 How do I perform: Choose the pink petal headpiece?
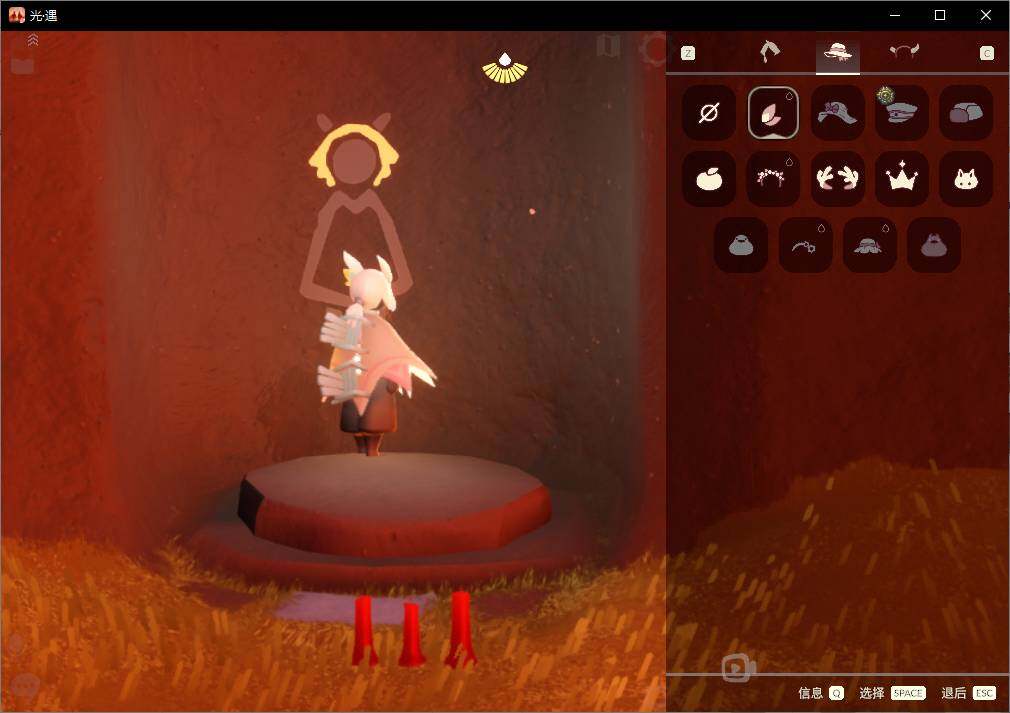coord(773,113)
